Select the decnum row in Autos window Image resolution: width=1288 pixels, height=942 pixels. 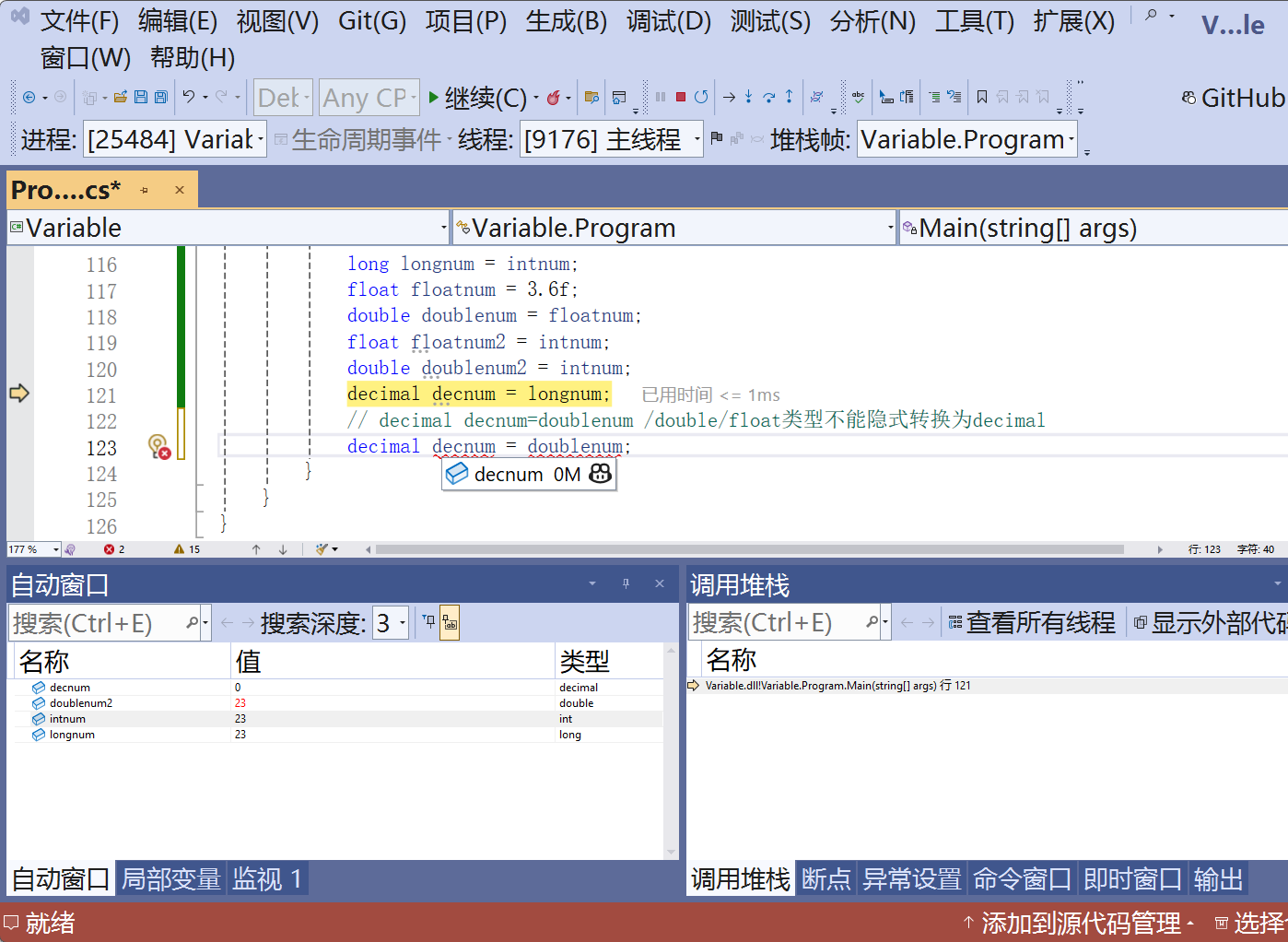point(338,688)
